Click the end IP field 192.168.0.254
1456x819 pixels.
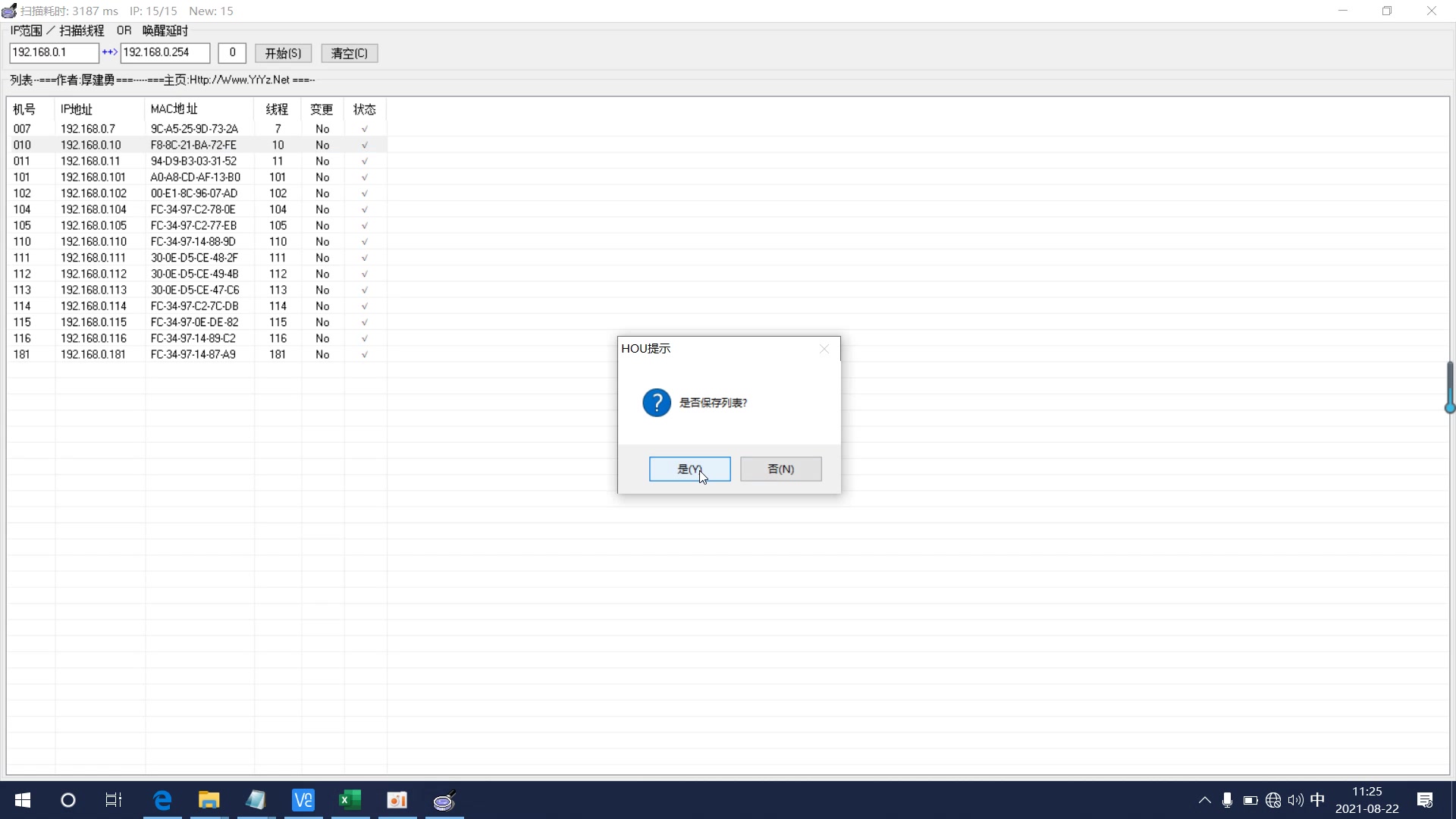click(x=165, y=52)
